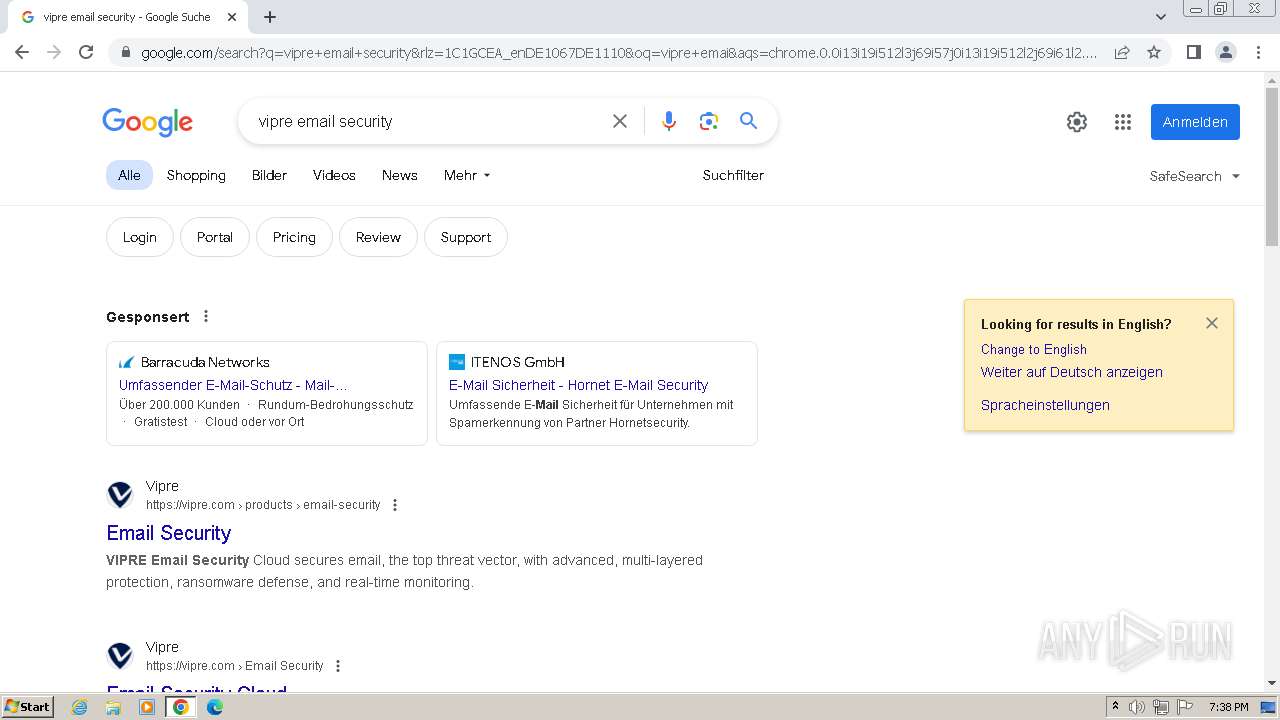Open the Windows Start menu
This screenshot has height=720, width=1280.
click(x=28, y=707)
